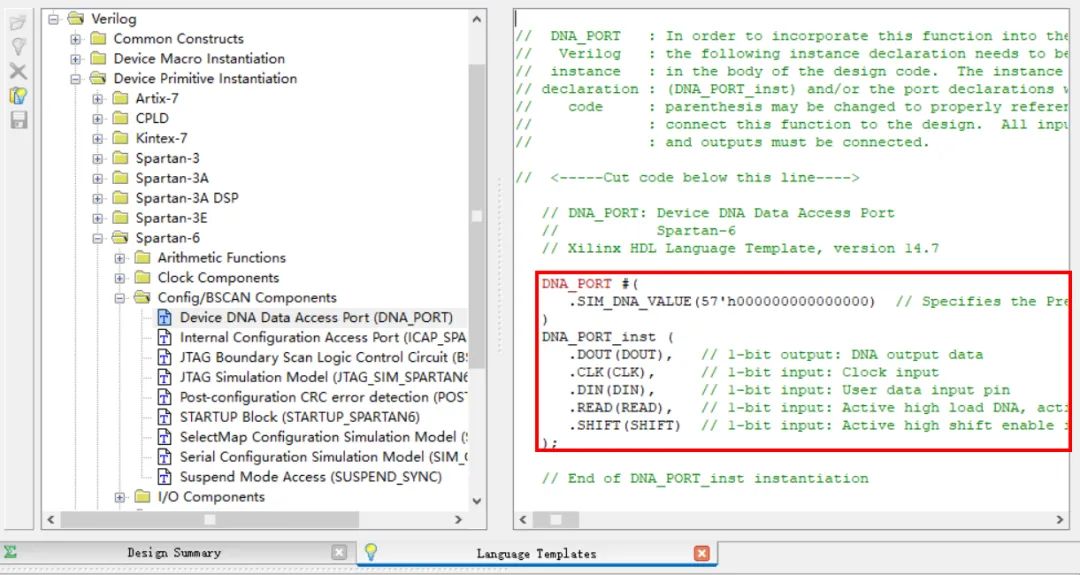1080x575 pixels.
Task: Click the light bulb page icon in toolbar
Action: (18, 96)
